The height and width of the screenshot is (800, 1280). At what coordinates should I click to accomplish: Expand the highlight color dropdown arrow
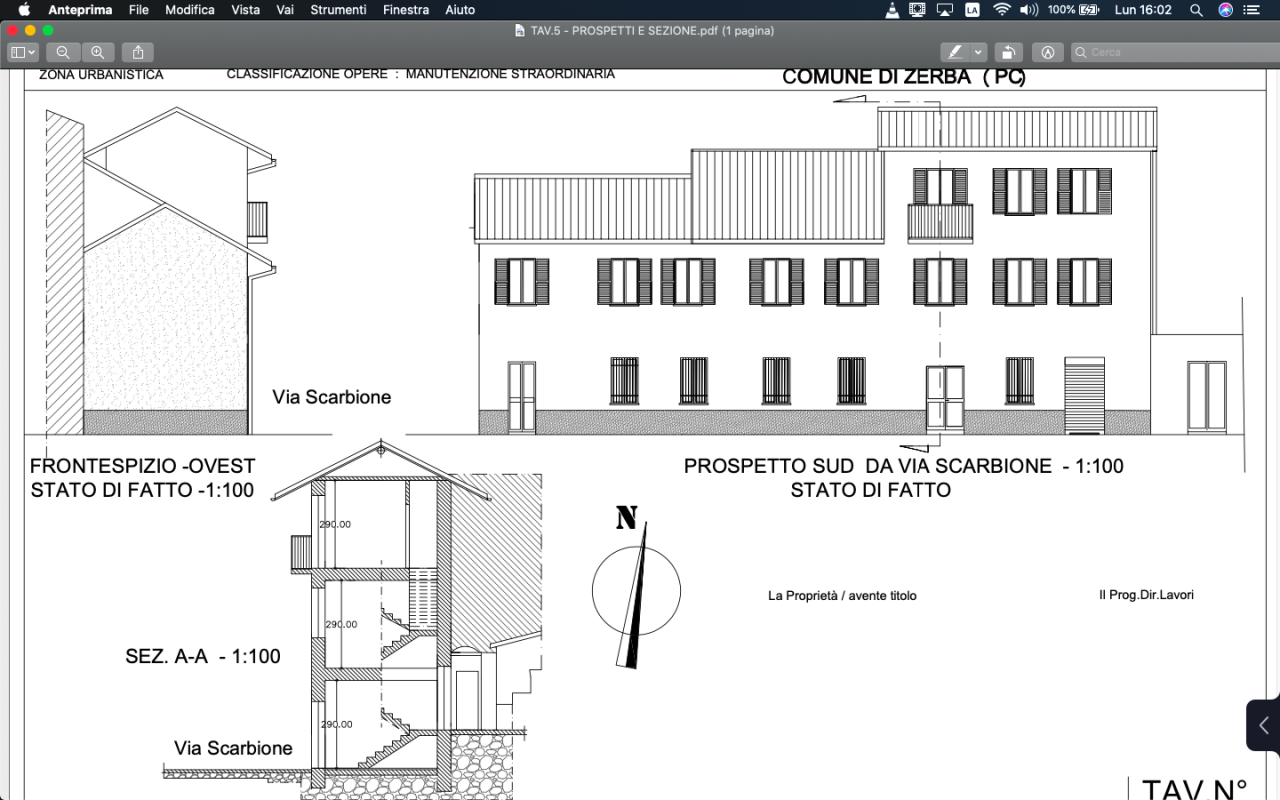point(978,52)
